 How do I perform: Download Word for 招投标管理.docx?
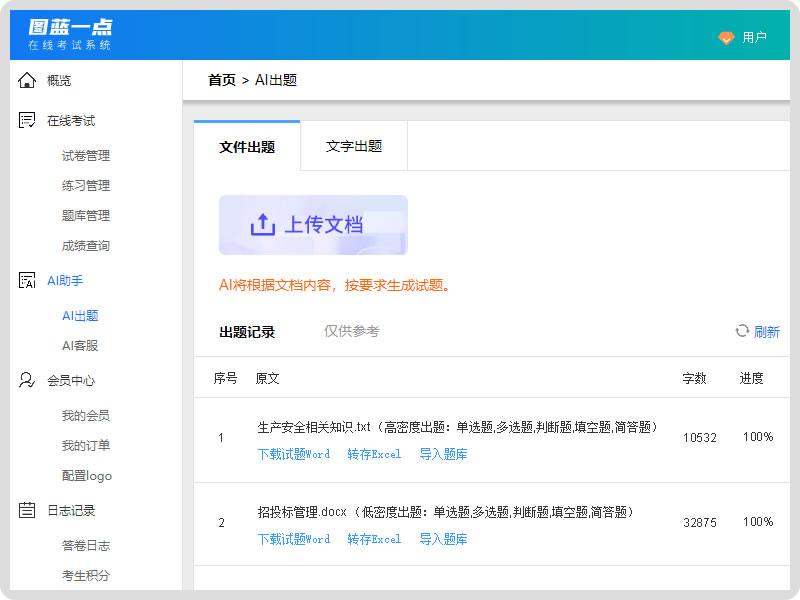pos(294,539)
